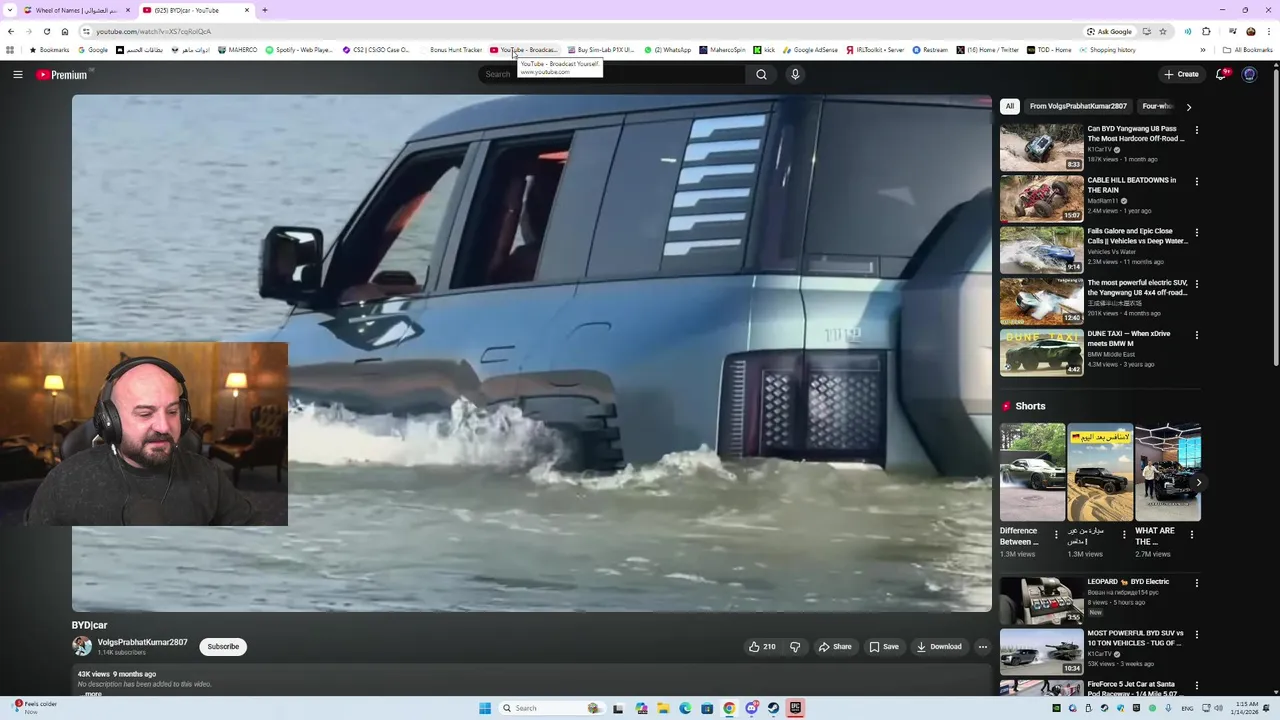Open the clock and date tray
Image resolution: width=1280 pixels, height=720 pixels.
1247,708
